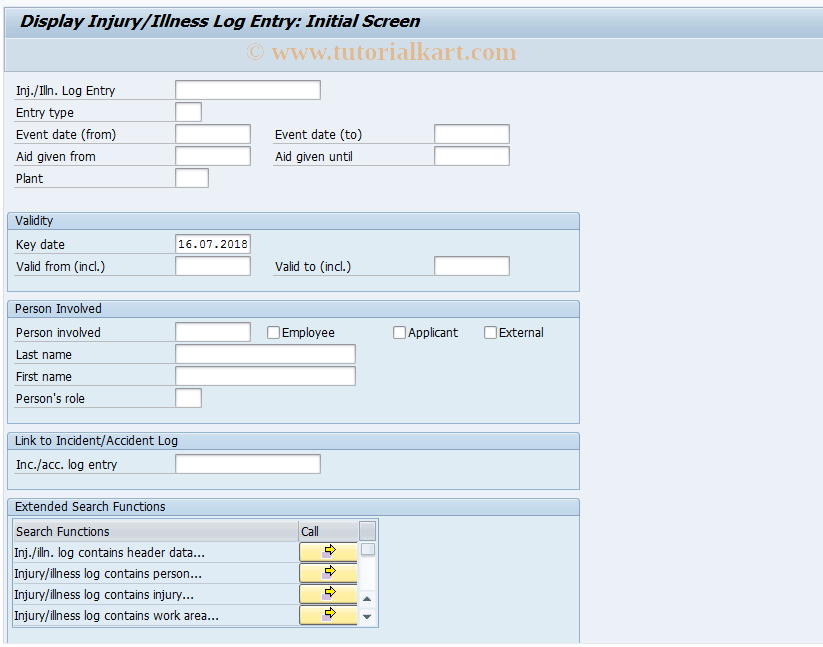The width and height of the screenshot is (823, 647).
Task: Enable the External checkbox
Action: pos(490,332)
